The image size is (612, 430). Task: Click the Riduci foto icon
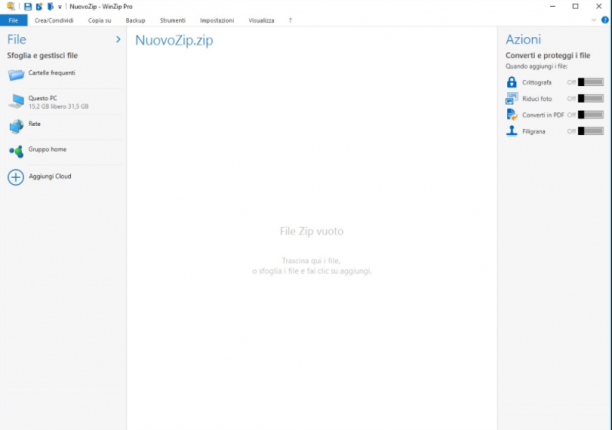[511, 98]
